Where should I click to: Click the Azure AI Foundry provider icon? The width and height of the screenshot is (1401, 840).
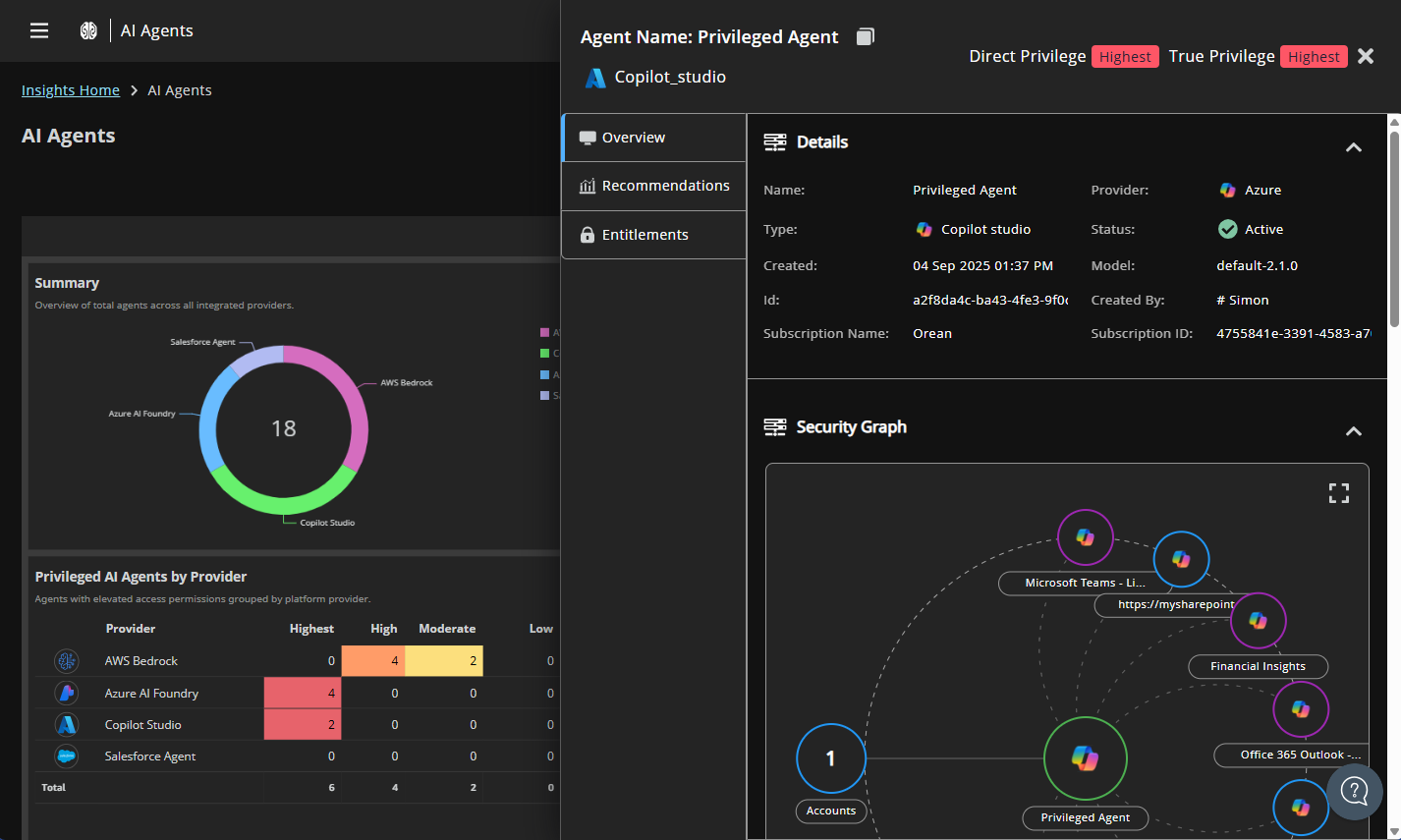tap(67, 693)
